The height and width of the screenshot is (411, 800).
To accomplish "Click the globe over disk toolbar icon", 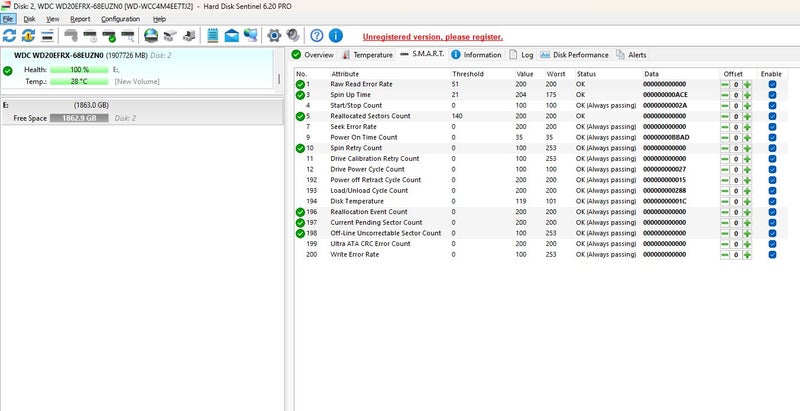I will pos(151,36).
